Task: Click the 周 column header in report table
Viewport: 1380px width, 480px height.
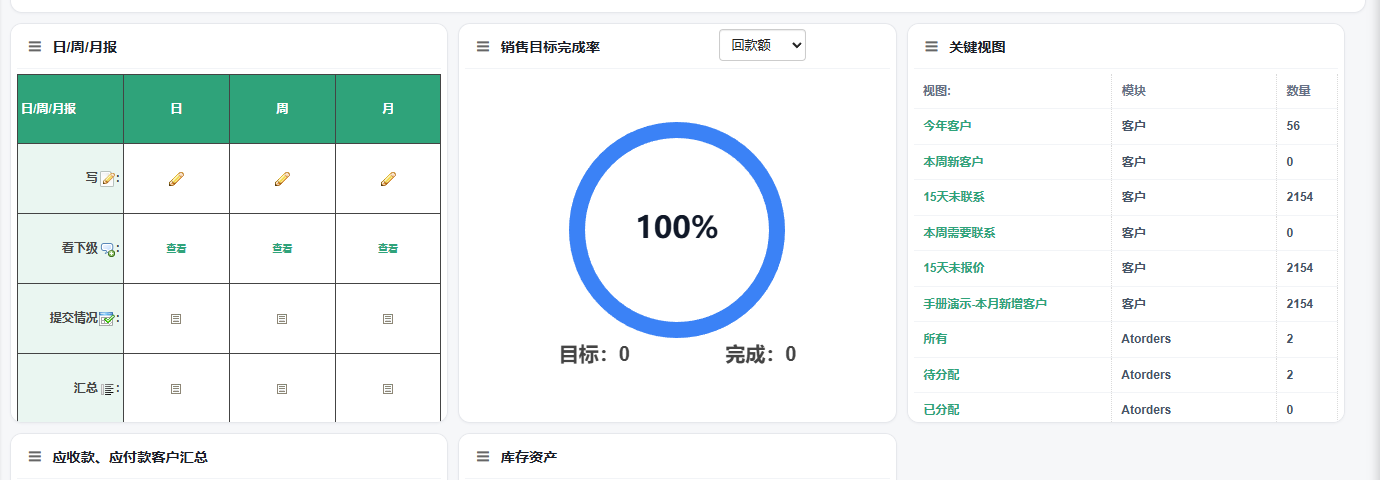Action: click(x=282, y=109)
